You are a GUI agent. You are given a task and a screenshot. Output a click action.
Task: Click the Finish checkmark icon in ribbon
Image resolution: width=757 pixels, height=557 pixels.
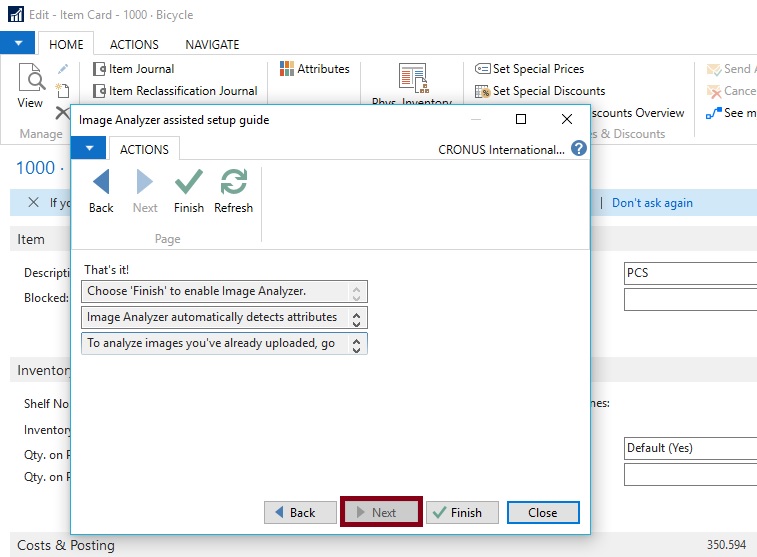coord(188,183)
